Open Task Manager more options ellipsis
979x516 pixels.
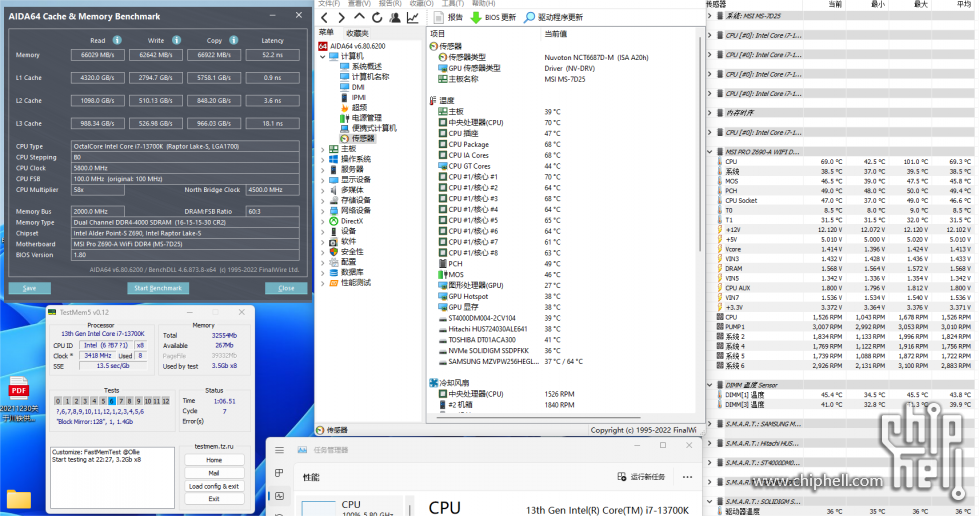coord(687,477)
